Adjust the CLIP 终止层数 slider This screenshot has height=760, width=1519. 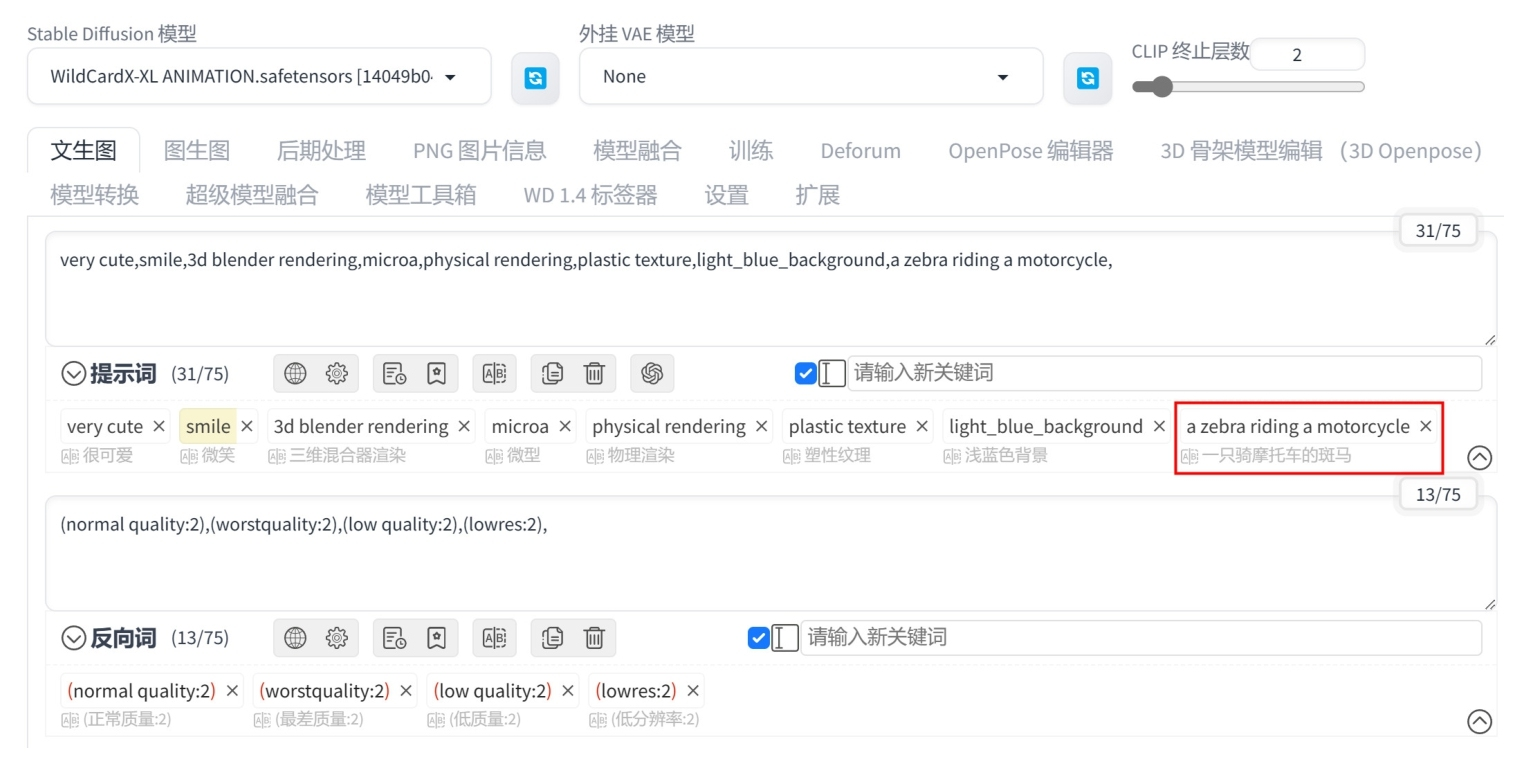coord(1248,87)
